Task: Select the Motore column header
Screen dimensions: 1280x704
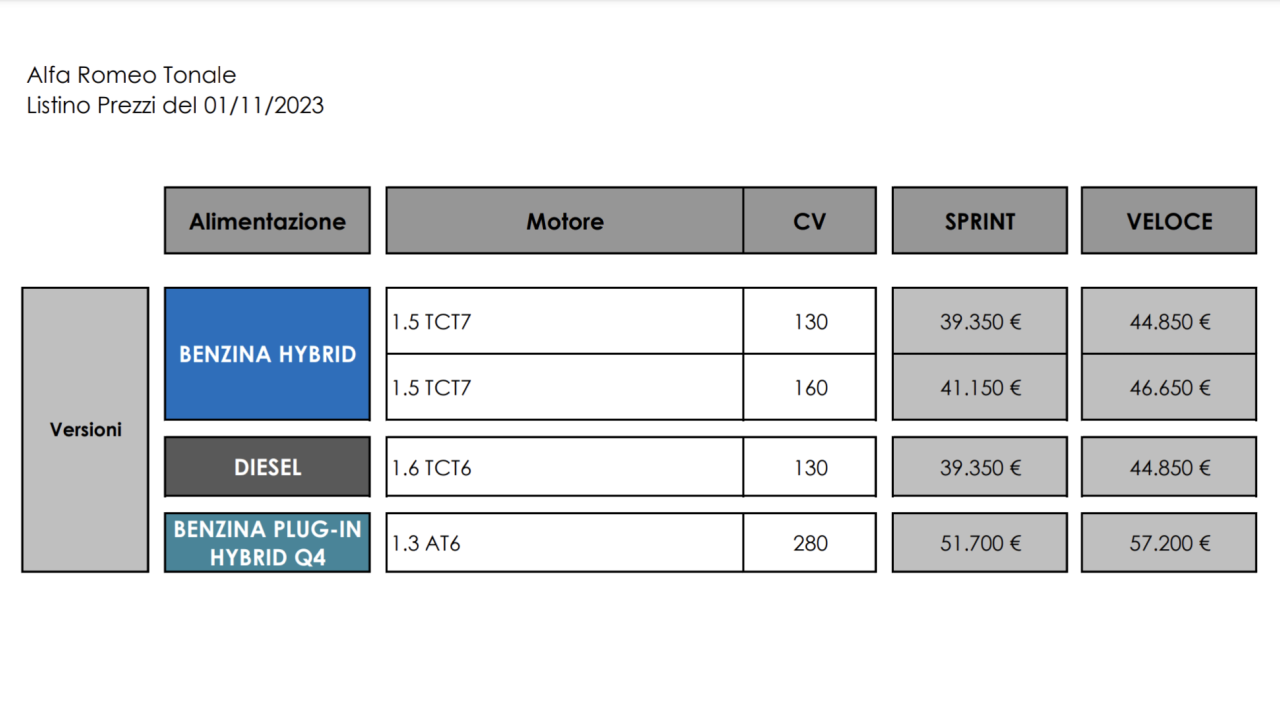Action: pos(565,221)
